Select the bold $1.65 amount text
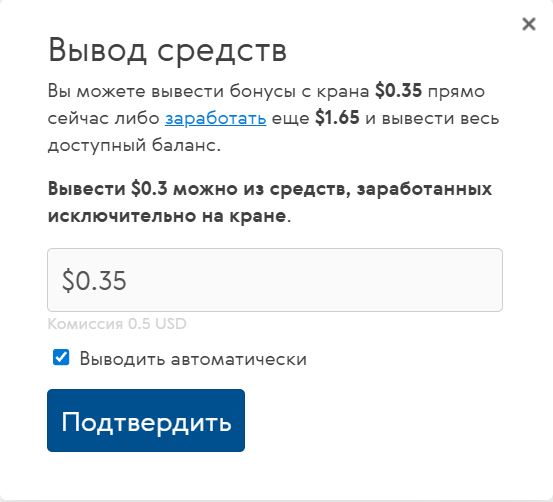The width and height of the screenshot is (553, 502). coord(337,117)
